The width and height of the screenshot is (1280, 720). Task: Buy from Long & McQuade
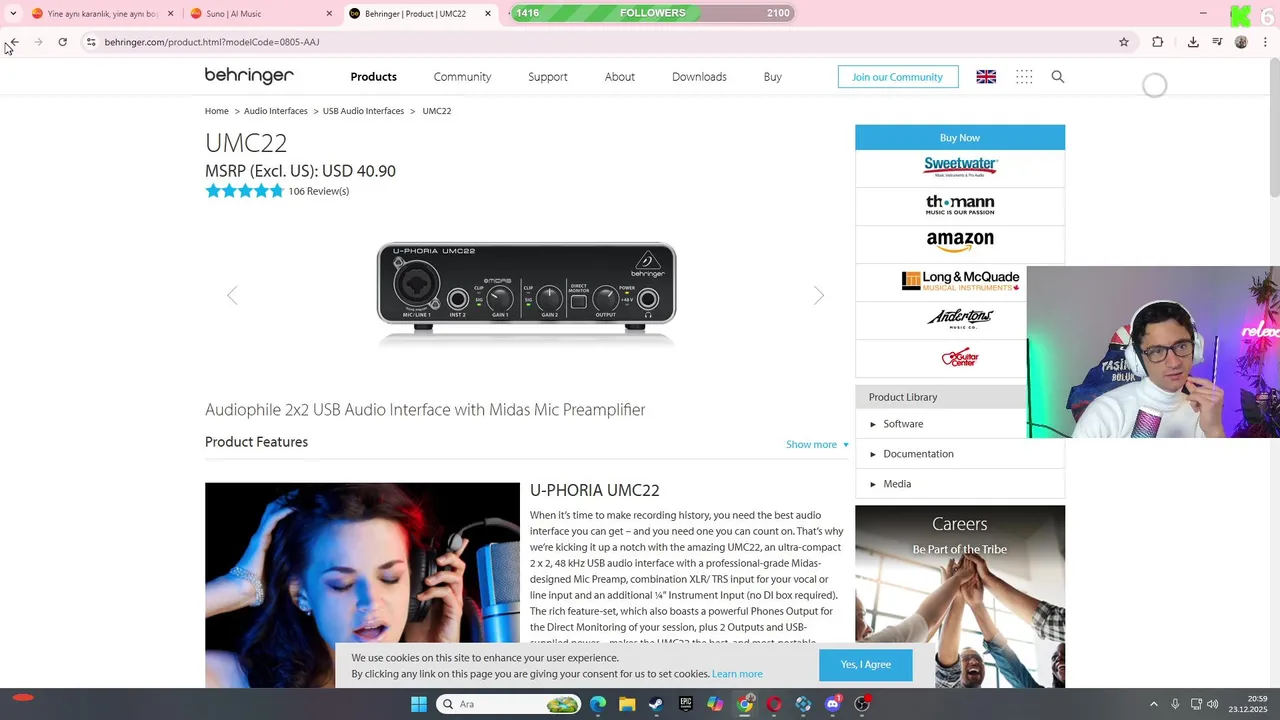click(960, 282)
